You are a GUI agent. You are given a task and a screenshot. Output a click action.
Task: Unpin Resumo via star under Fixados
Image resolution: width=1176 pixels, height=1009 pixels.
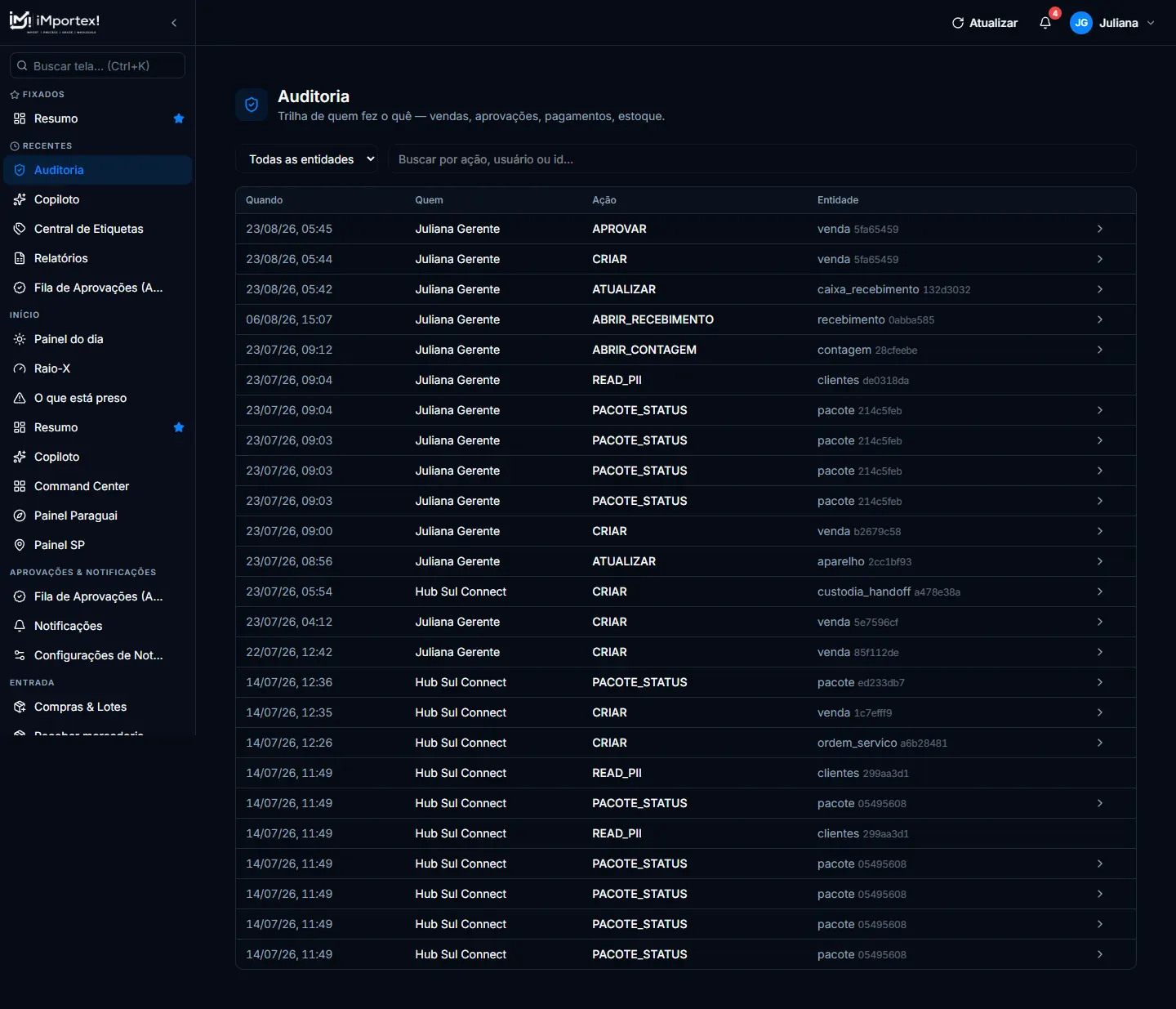[179, 118]
